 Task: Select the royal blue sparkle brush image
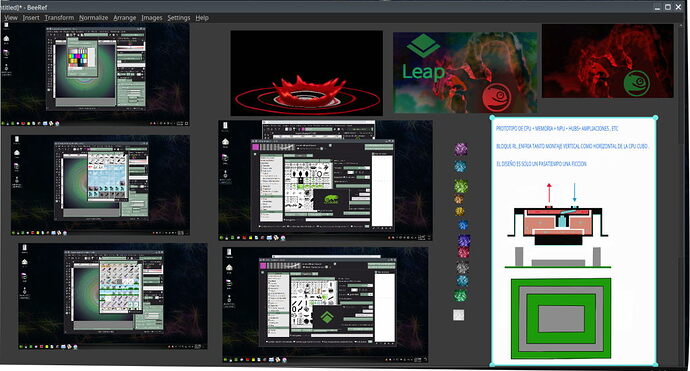pyautogui.click(x=463, y=225)
